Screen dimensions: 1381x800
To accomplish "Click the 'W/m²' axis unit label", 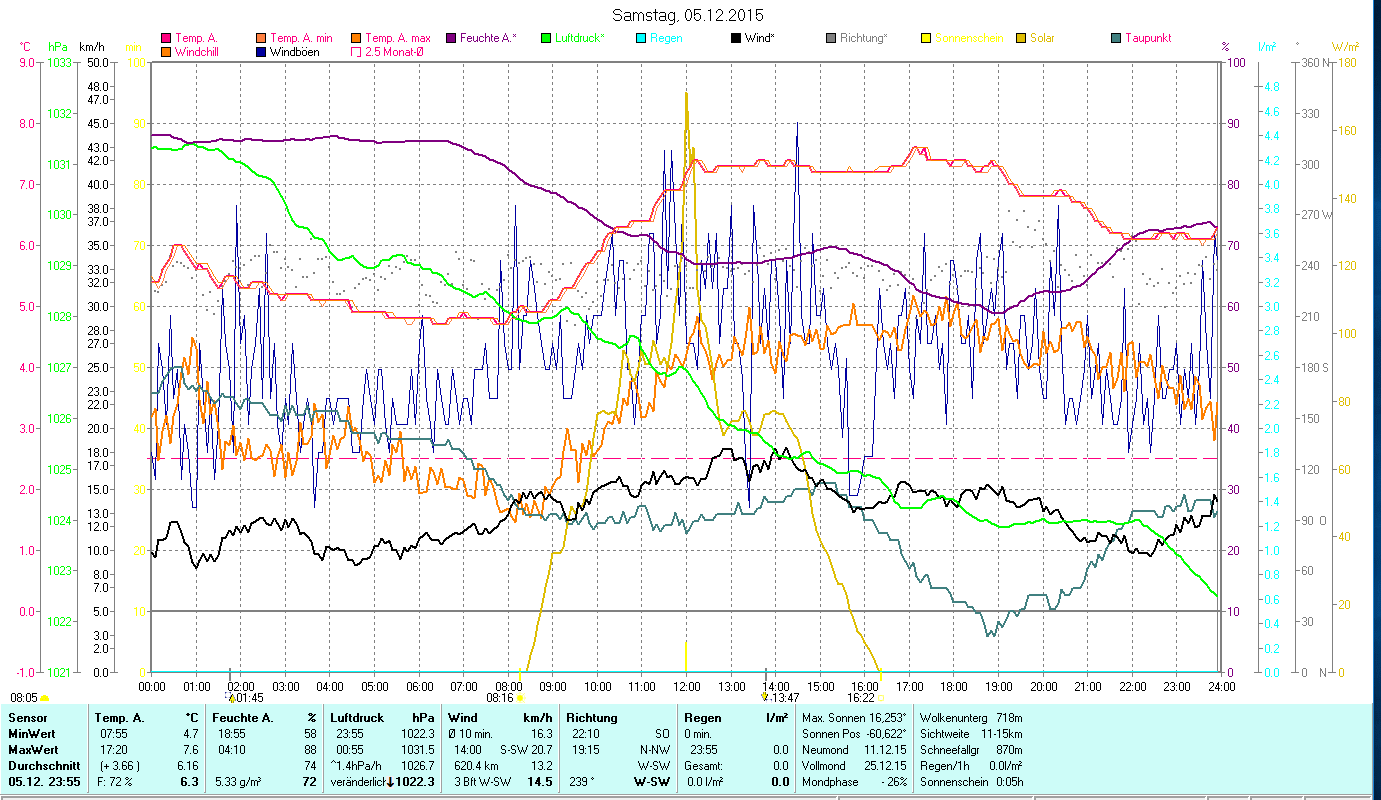I will point(1345,46).
